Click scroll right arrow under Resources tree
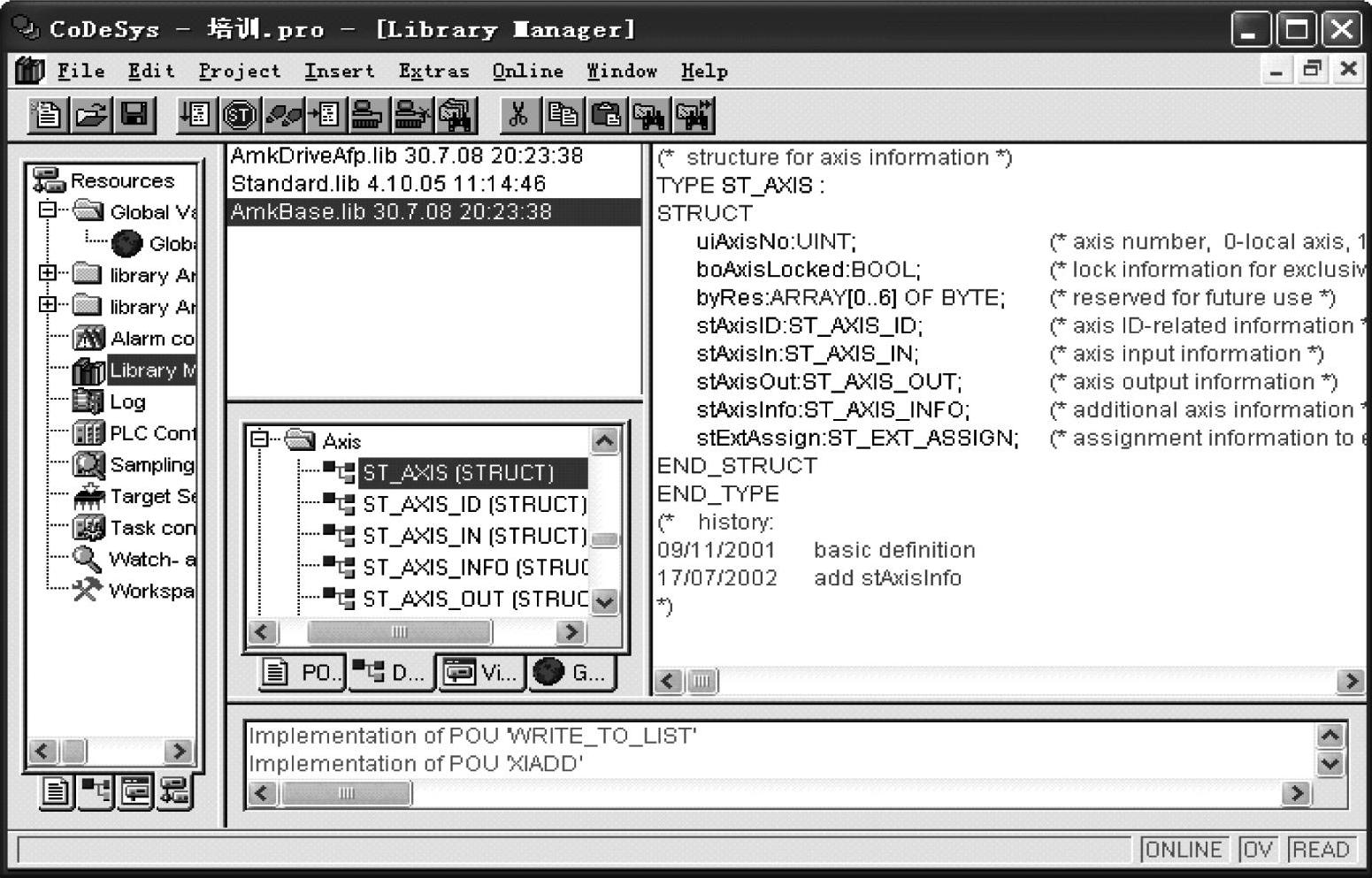Image resolution: width=1372 pixels, height=878 pixels. coord(179,752)
